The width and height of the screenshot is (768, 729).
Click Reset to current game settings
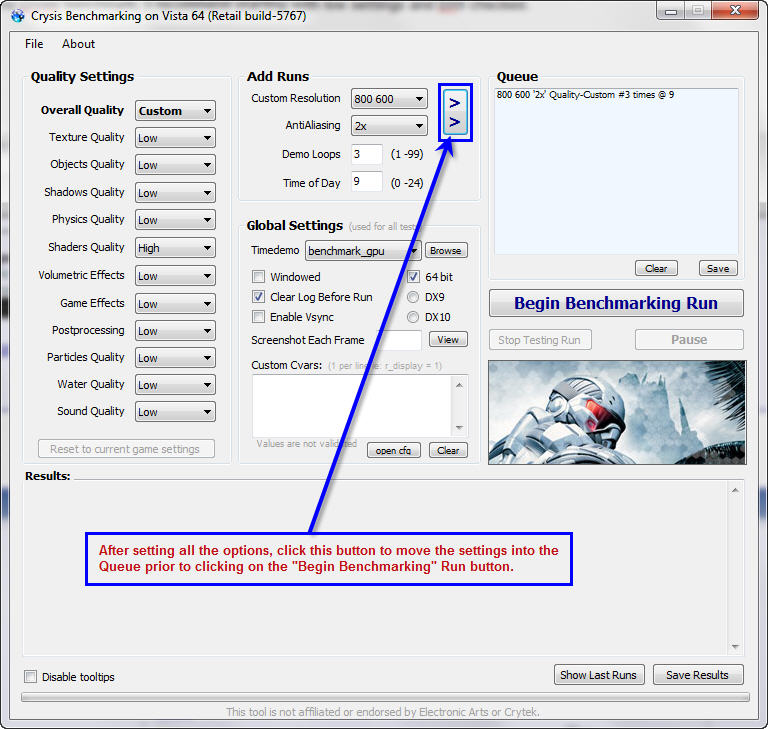click(126, 449)
